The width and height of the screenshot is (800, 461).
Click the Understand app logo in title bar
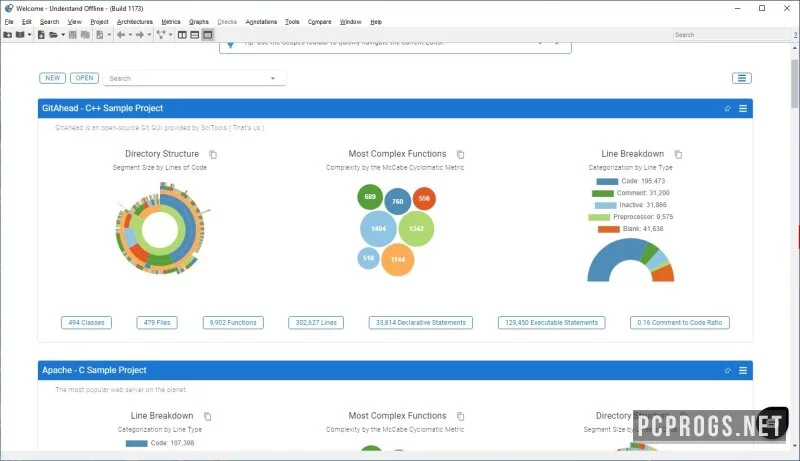coord(9,8)
